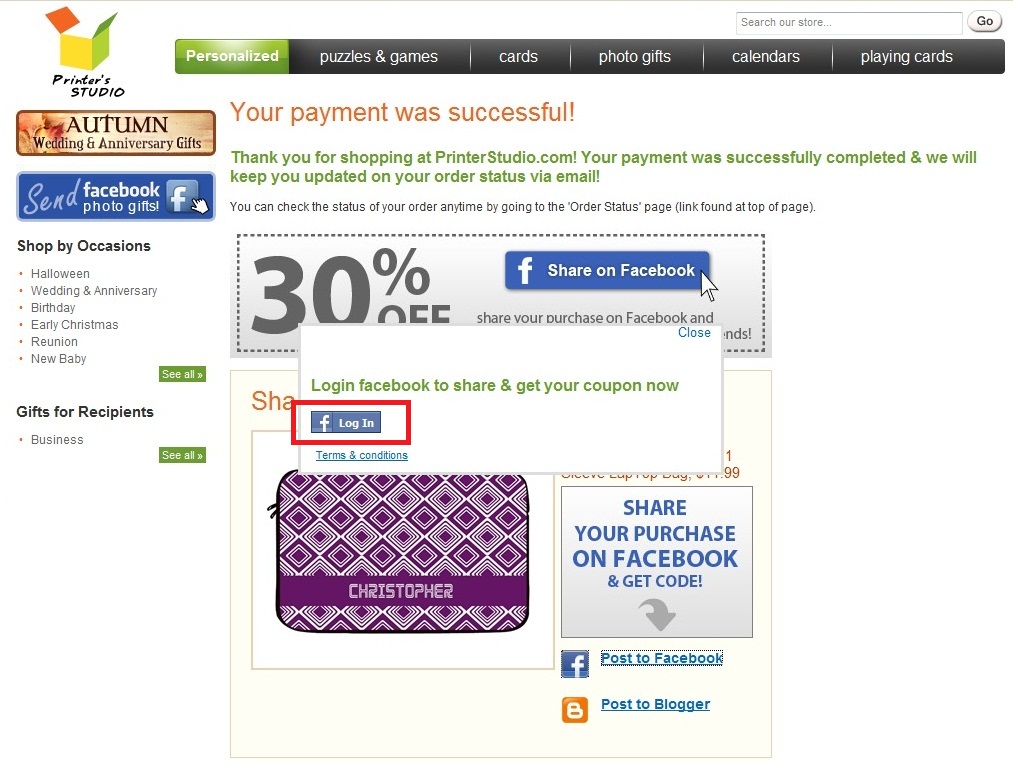Close the Facebook login popup
This screenshot has height=780, width=1013.
[694, 332]
